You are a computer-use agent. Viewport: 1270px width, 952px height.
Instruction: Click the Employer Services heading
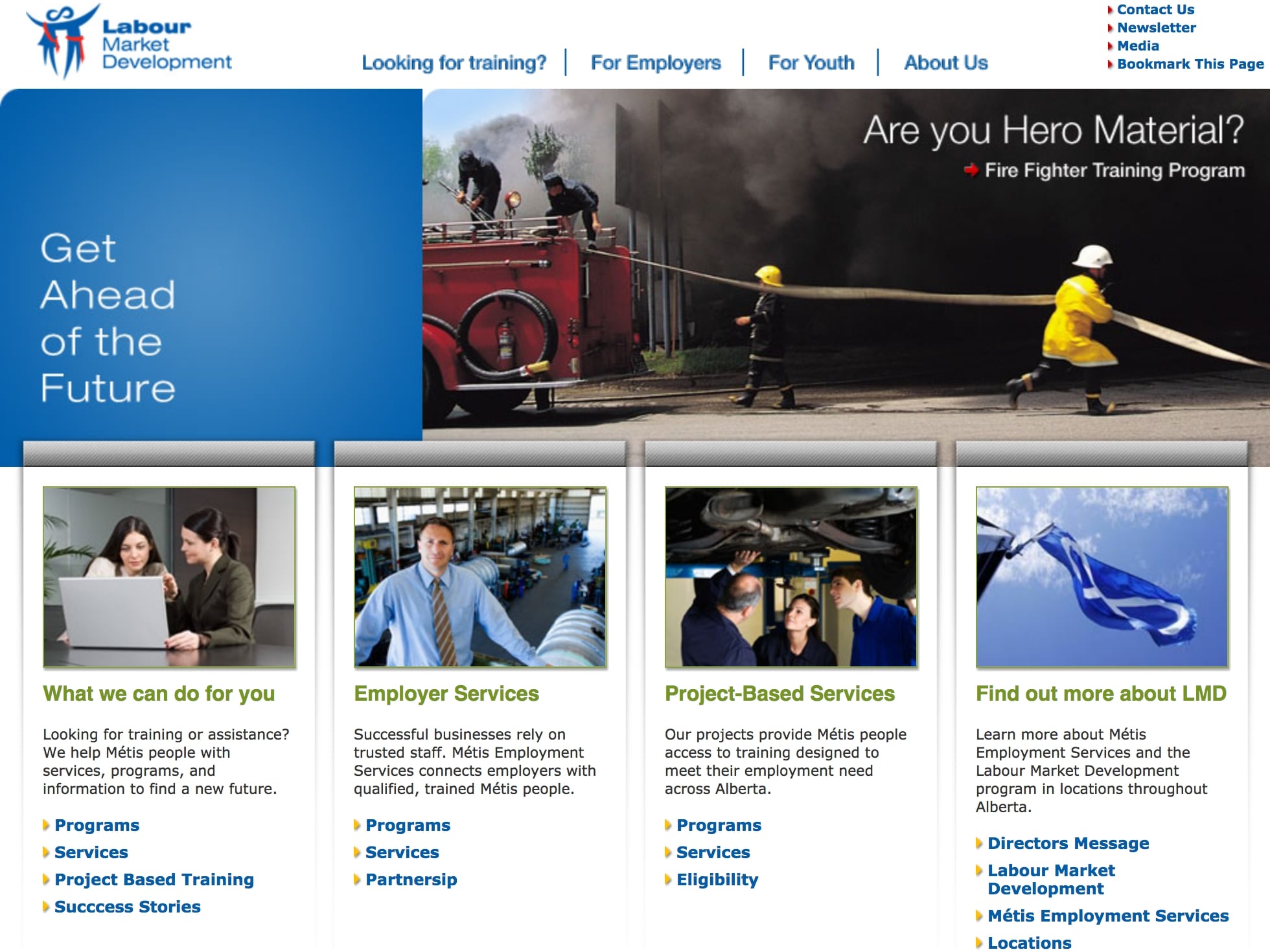pyautogui.click(x=446, y=694)
